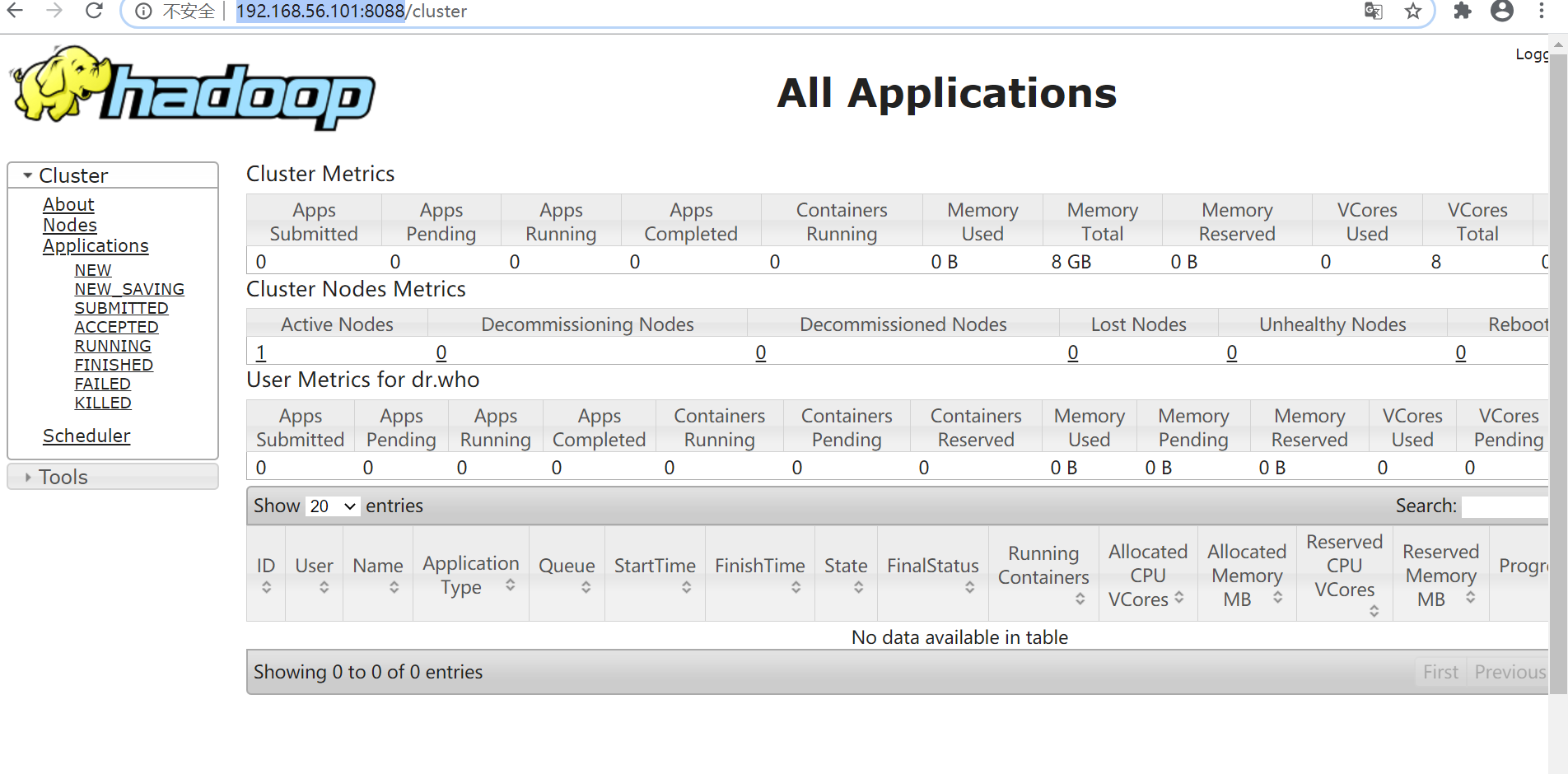Screen dimensions: 1568x774
Task: Click the User Metrics for dr.who heading
Action: pos(363,380)
